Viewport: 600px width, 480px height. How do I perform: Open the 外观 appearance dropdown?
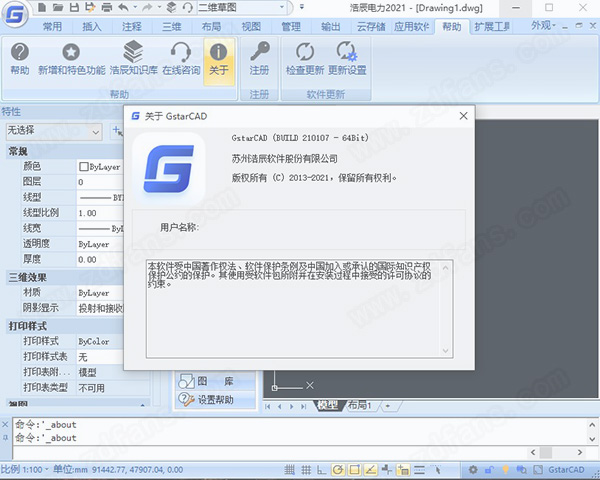point(543,26)
